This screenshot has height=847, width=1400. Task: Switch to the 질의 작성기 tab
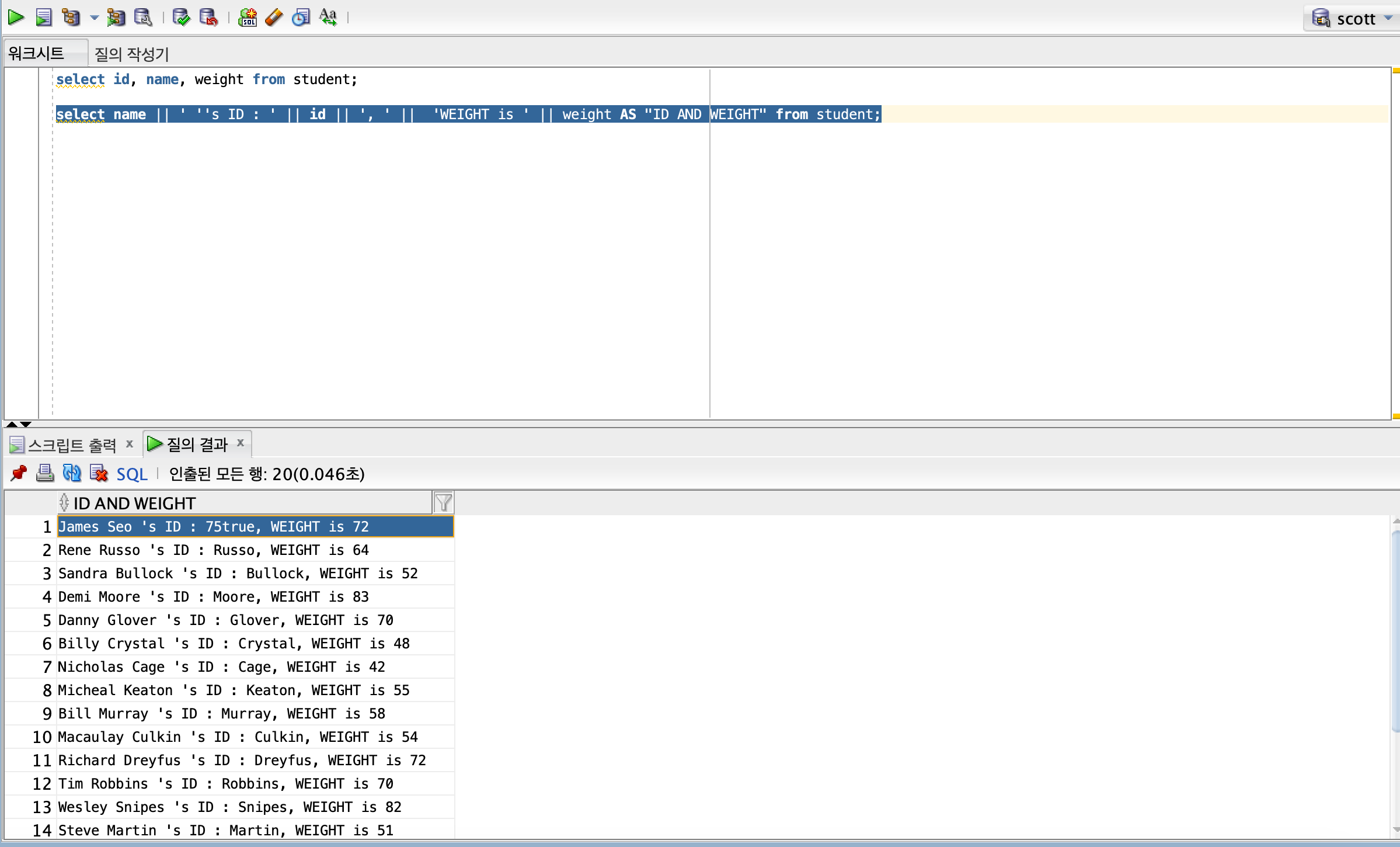coord(131,54)
